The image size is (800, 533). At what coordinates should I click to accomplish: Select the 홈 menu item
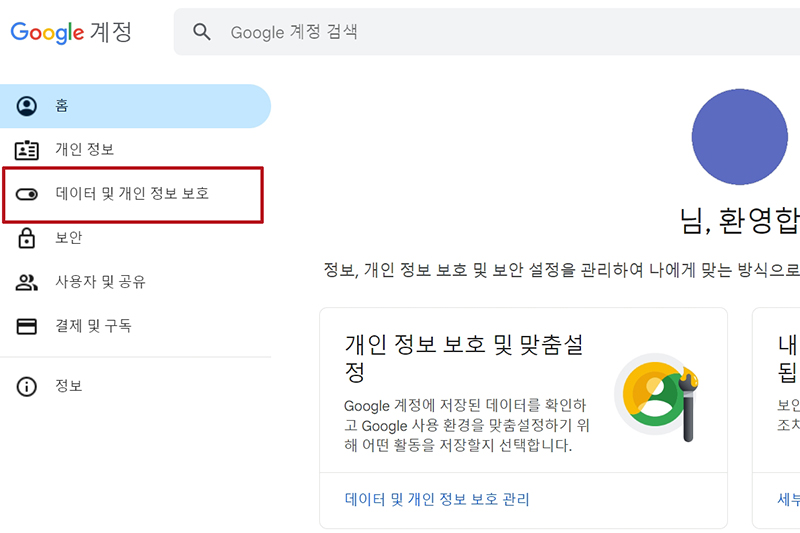(135, 106)
